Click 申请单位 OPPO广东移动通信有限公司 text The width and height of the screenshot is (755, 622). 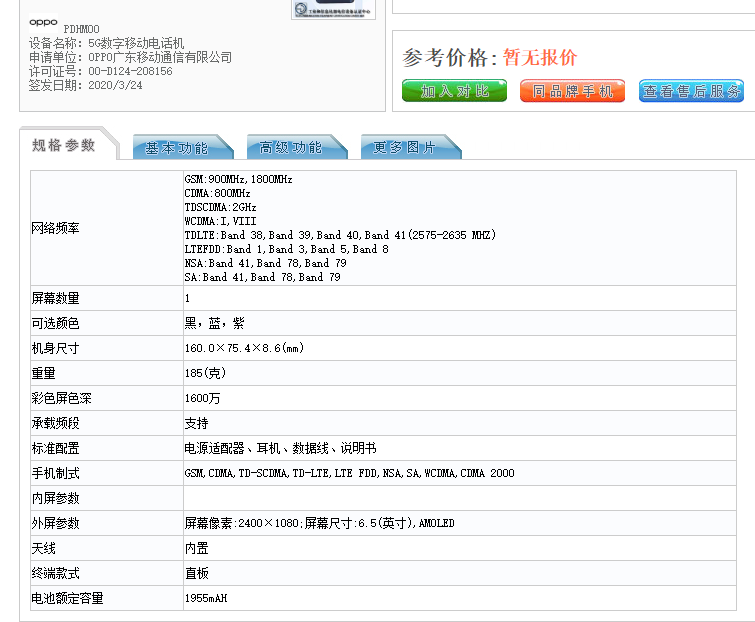130,57
